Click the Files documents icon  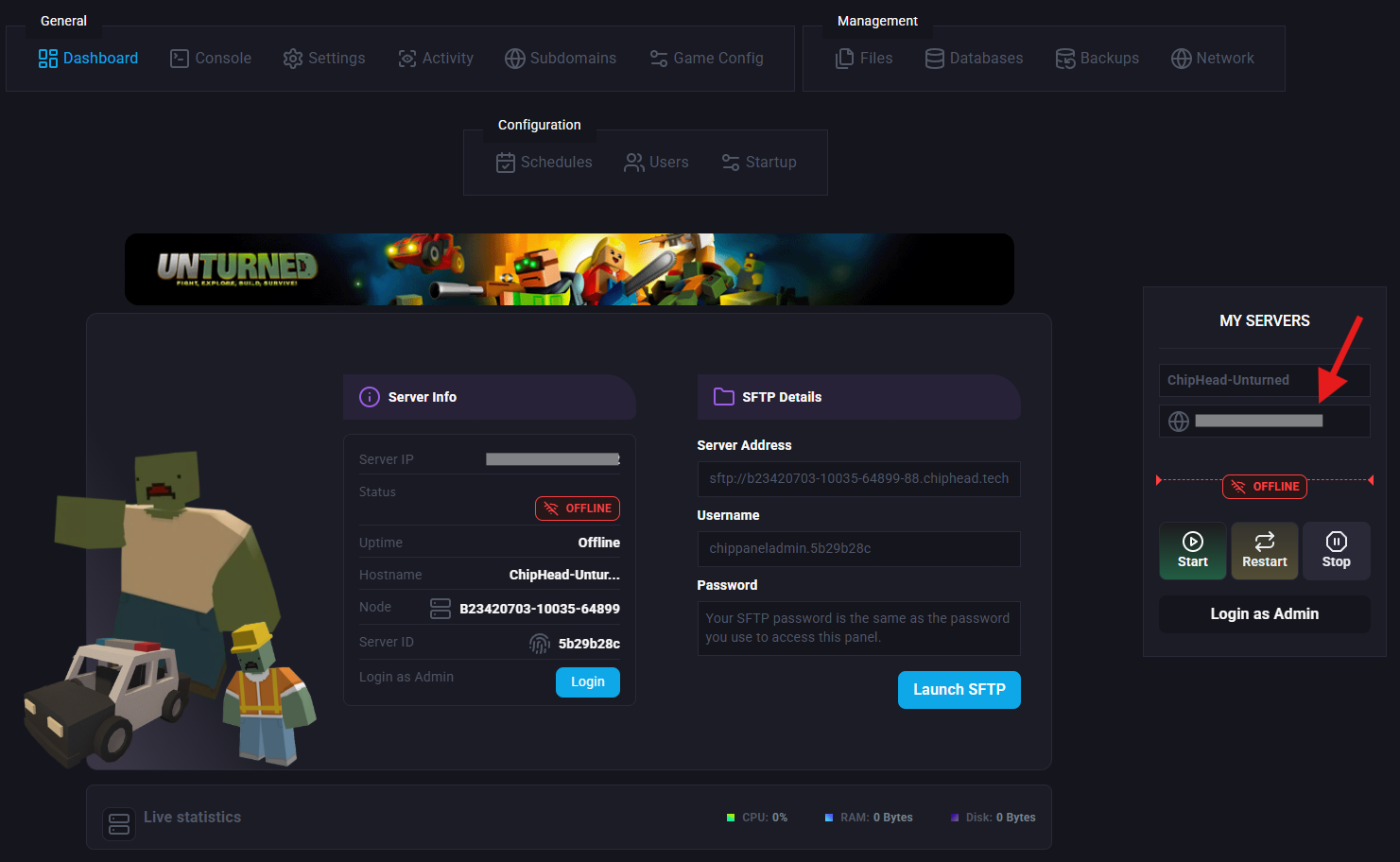pos(845,59)
